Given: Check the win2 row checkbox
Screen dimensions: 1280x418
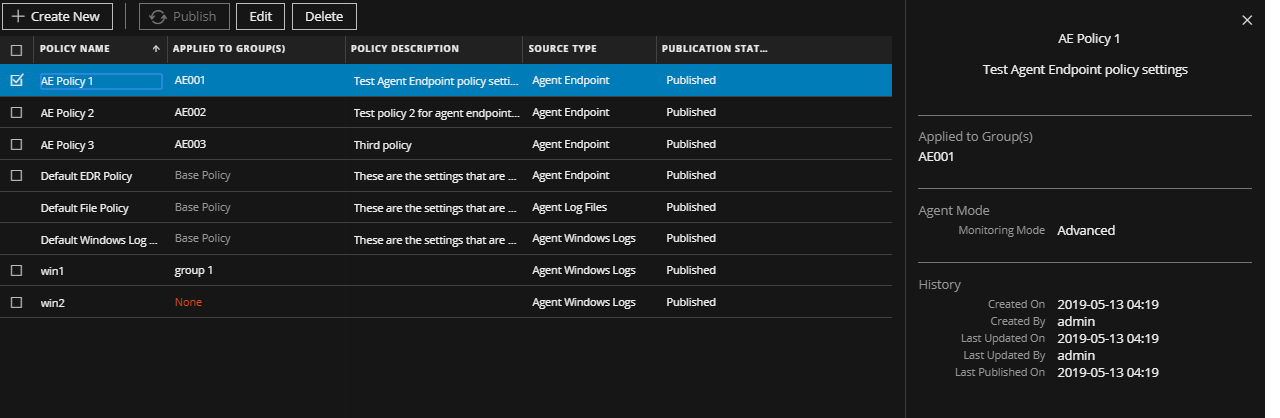Looking at the screenshot, I should 16,302.
